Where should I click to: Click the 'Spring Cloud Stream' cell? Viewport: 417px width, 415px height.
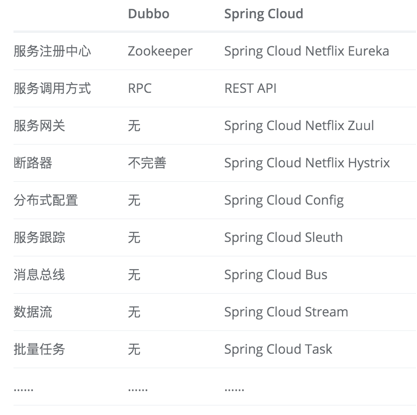pyautogui.click(x=286, y=313)
